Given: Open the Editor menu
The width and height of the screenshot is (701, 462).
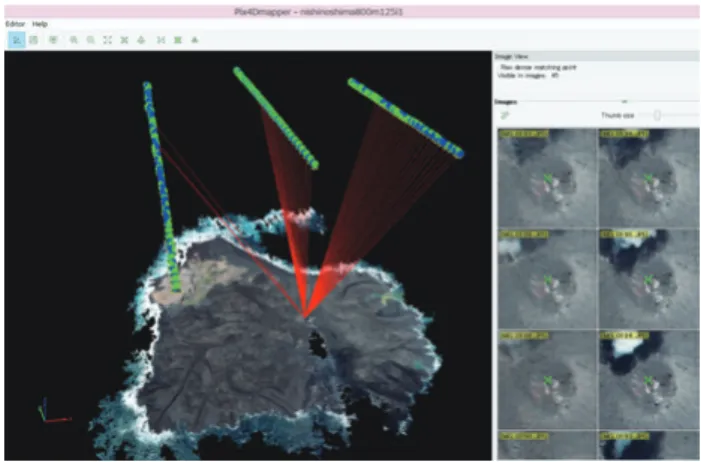Looking at the screenshot, I should click(15, 24).
